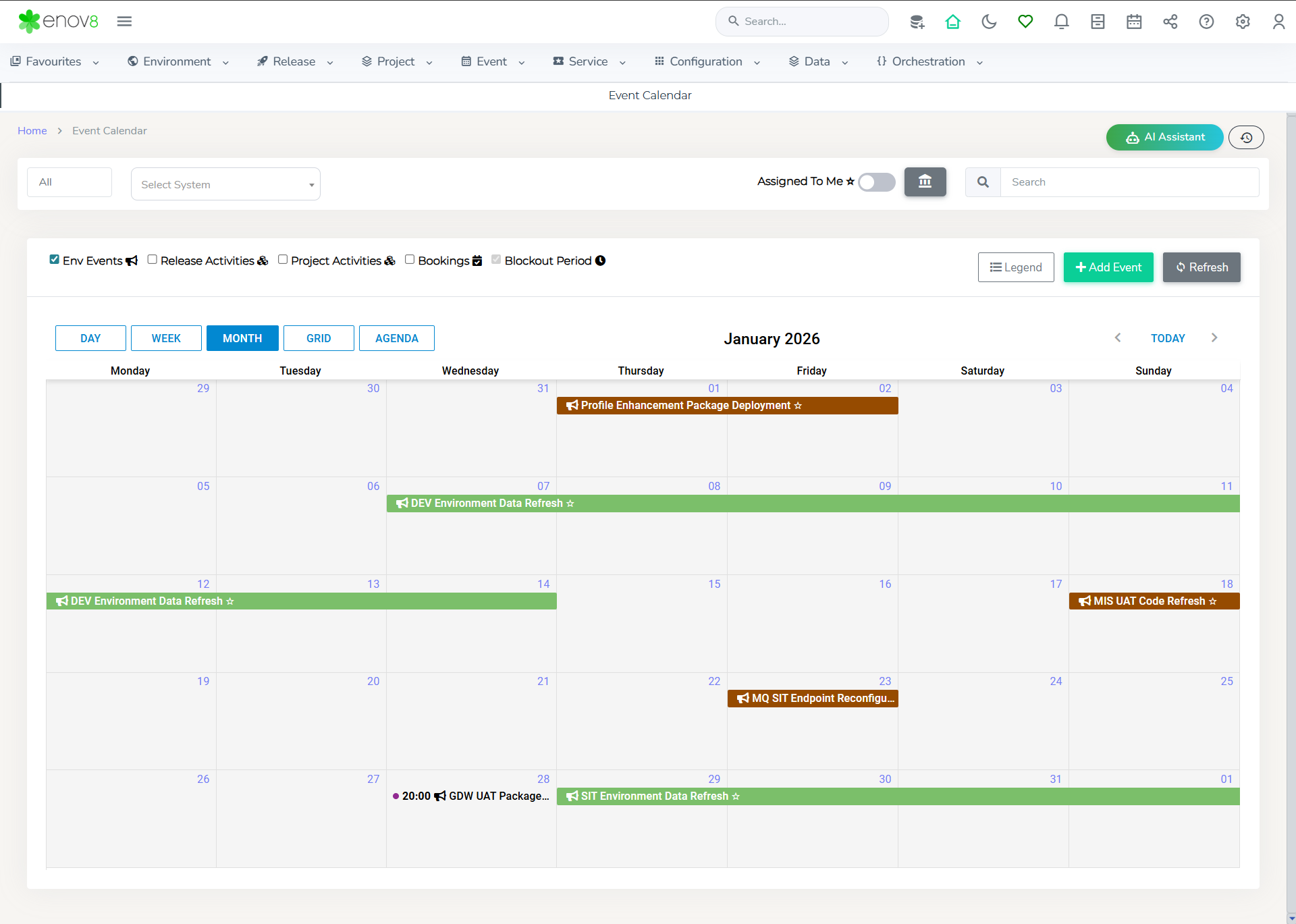
Task: Click the bank building filter button
Action: (x=925, y=182)
